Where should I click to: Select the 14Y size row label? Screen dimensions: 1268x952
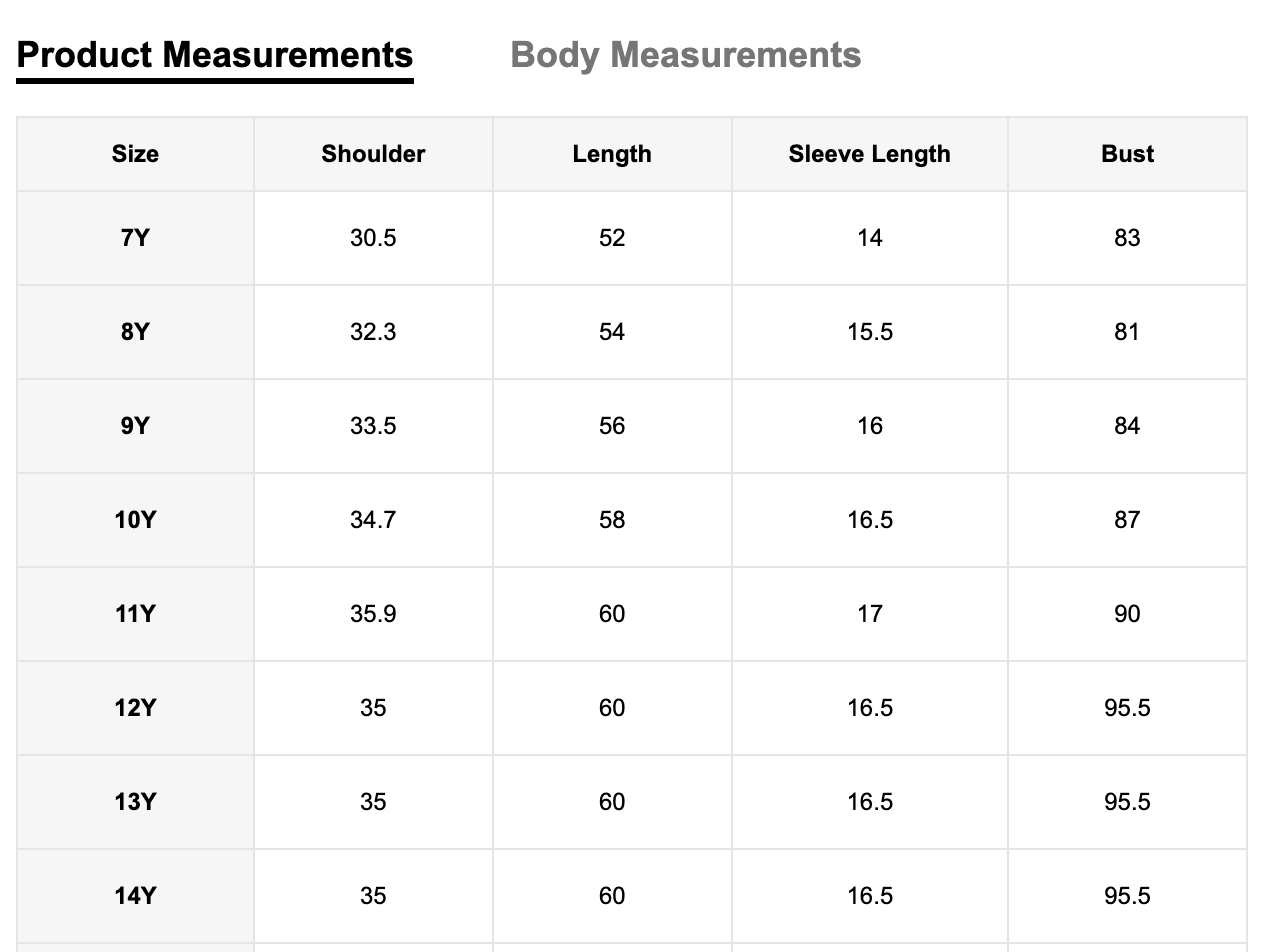pos(135,896)
